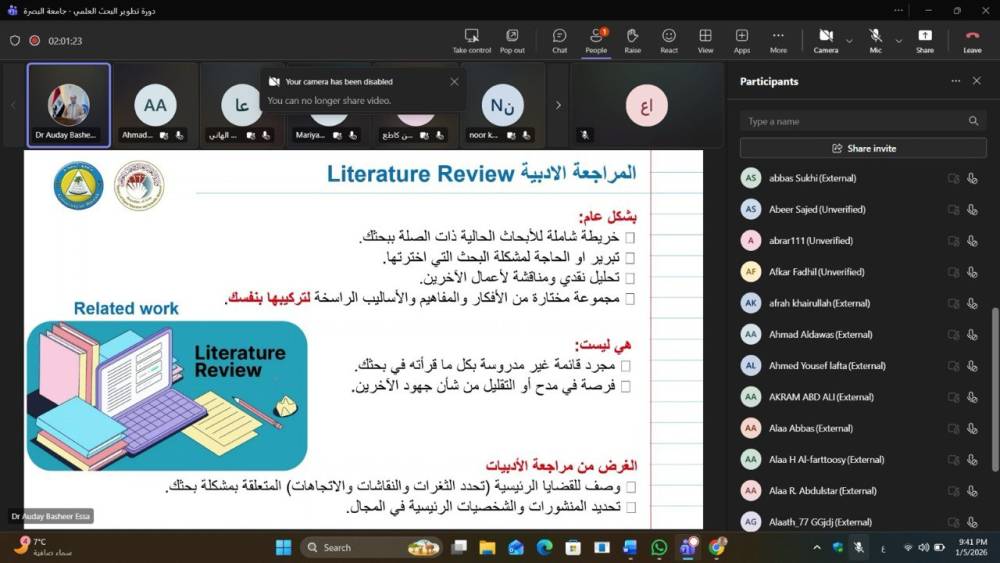Expand the Camera options dropdown arrow
Image resolution: width=1000 pixels, height=563 pixels.
(849, 41)
